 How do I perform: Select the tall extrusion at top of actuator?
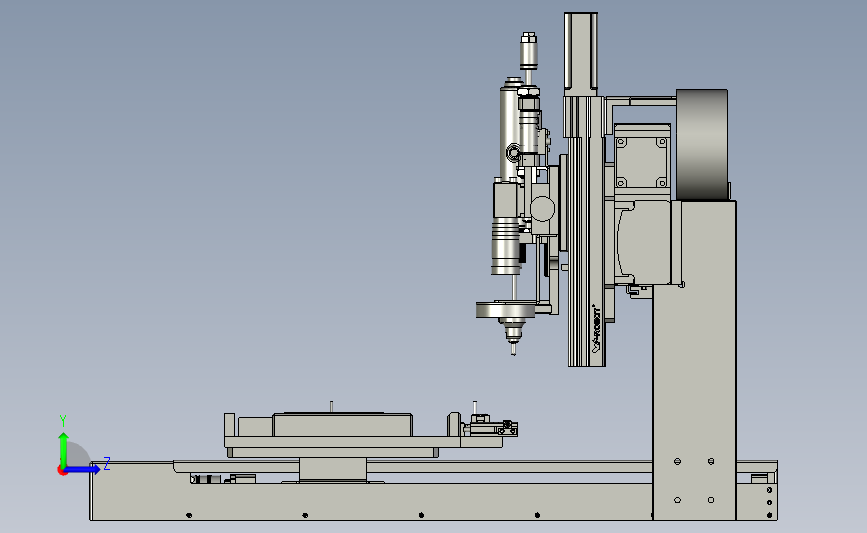tap(581, 54)
